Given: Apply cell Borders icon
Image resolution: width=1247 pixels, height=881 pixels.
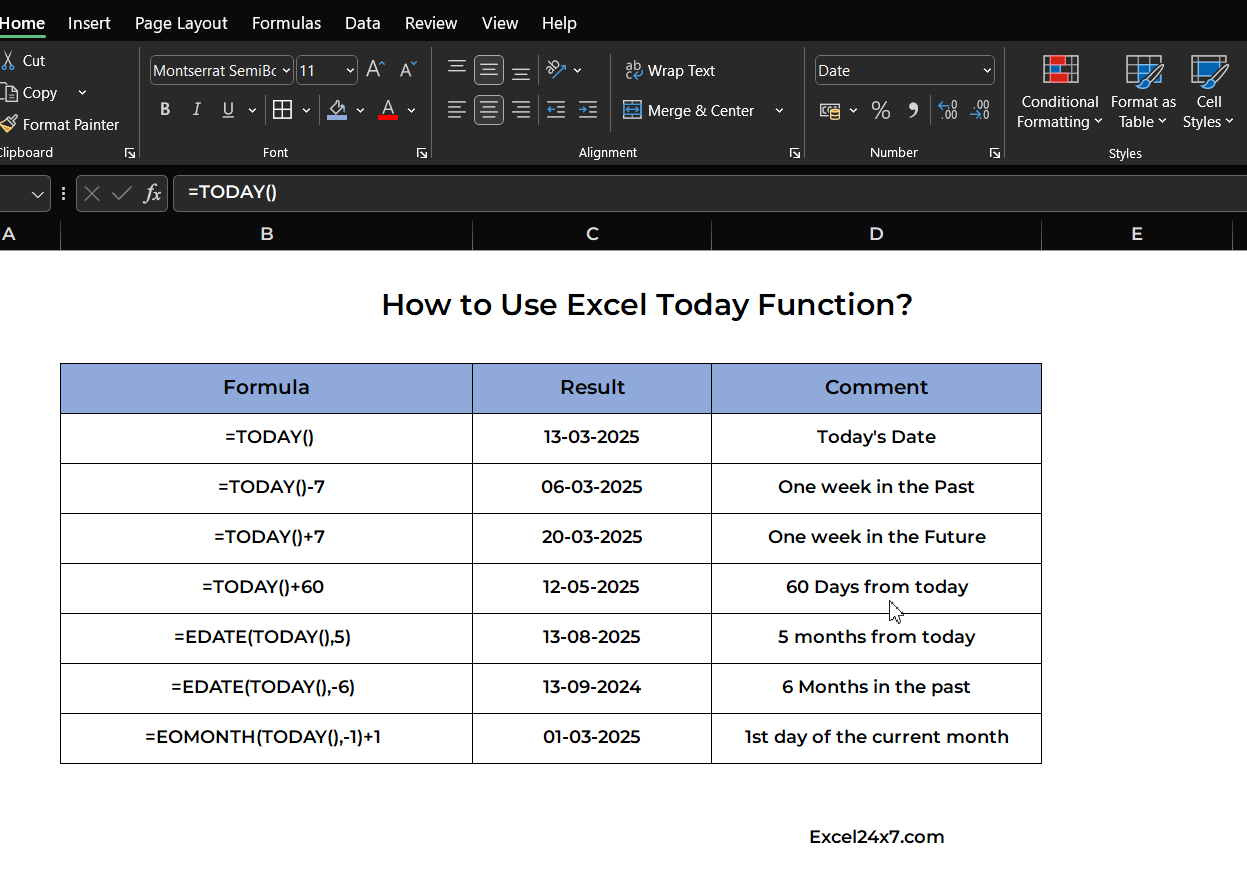Looking at the screenshot, I should pos(282,110).
